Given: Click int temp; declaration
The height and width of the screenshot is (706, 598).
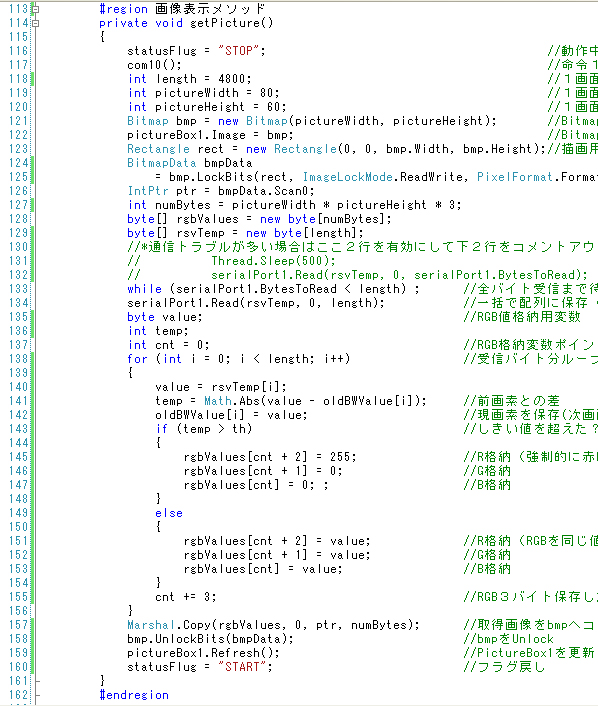Looking at the screenshot, I should [158, 330].
